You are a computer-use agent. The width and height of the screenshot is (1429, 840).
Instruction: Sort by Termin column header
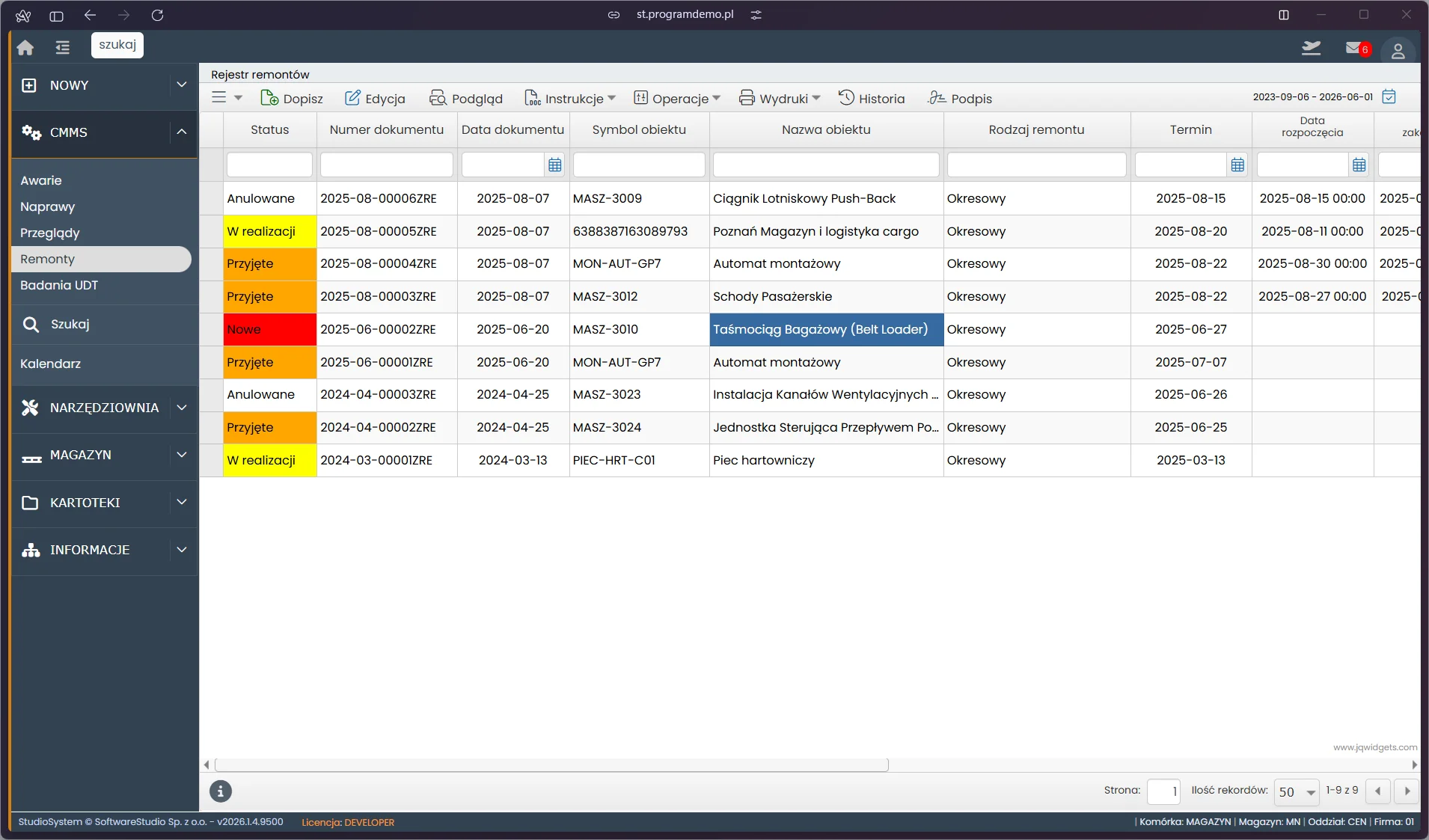coord(1191,129)
